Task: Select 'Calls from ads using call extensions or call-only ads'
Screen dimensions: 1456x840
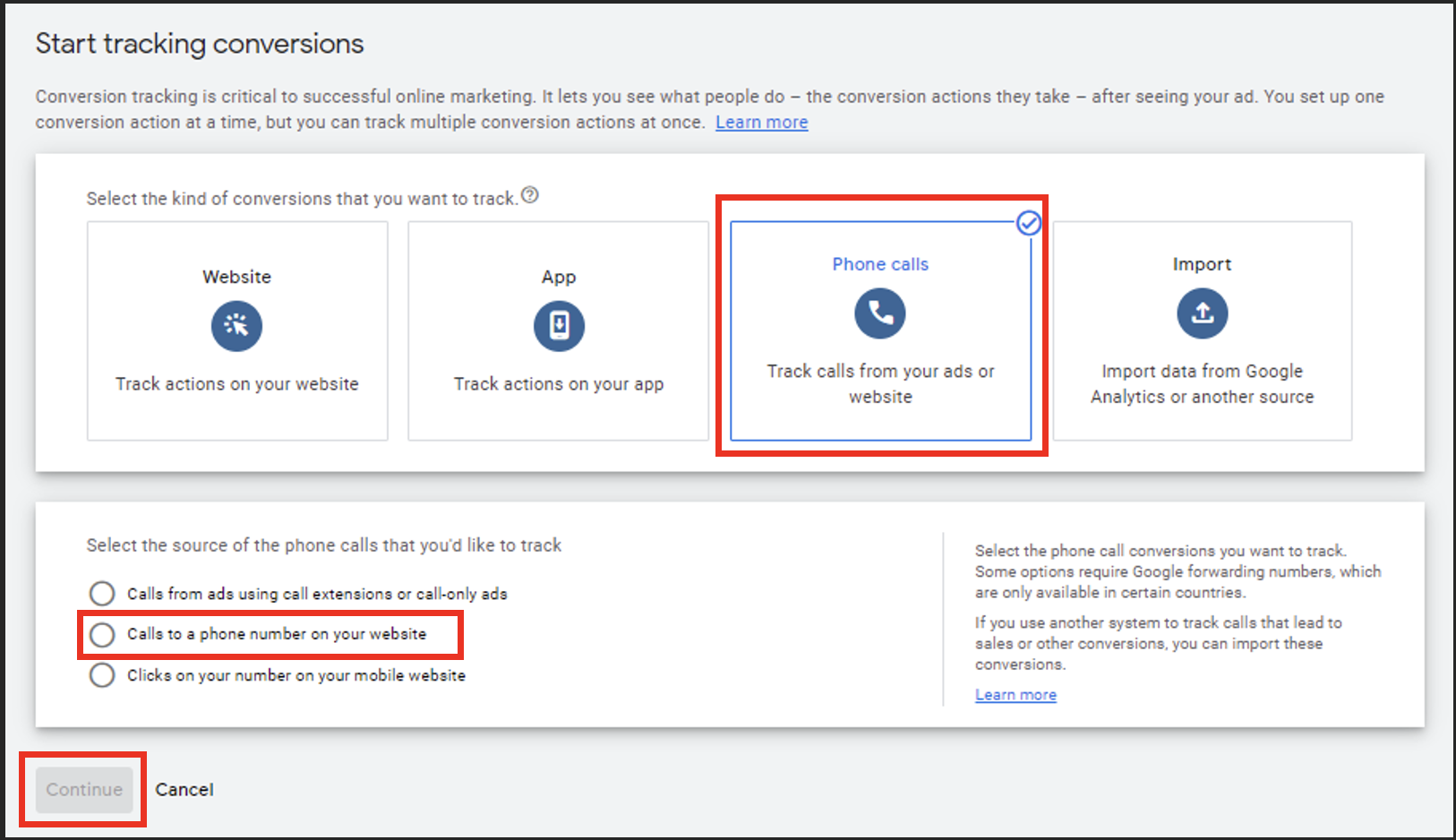Action: pos(102,593)
